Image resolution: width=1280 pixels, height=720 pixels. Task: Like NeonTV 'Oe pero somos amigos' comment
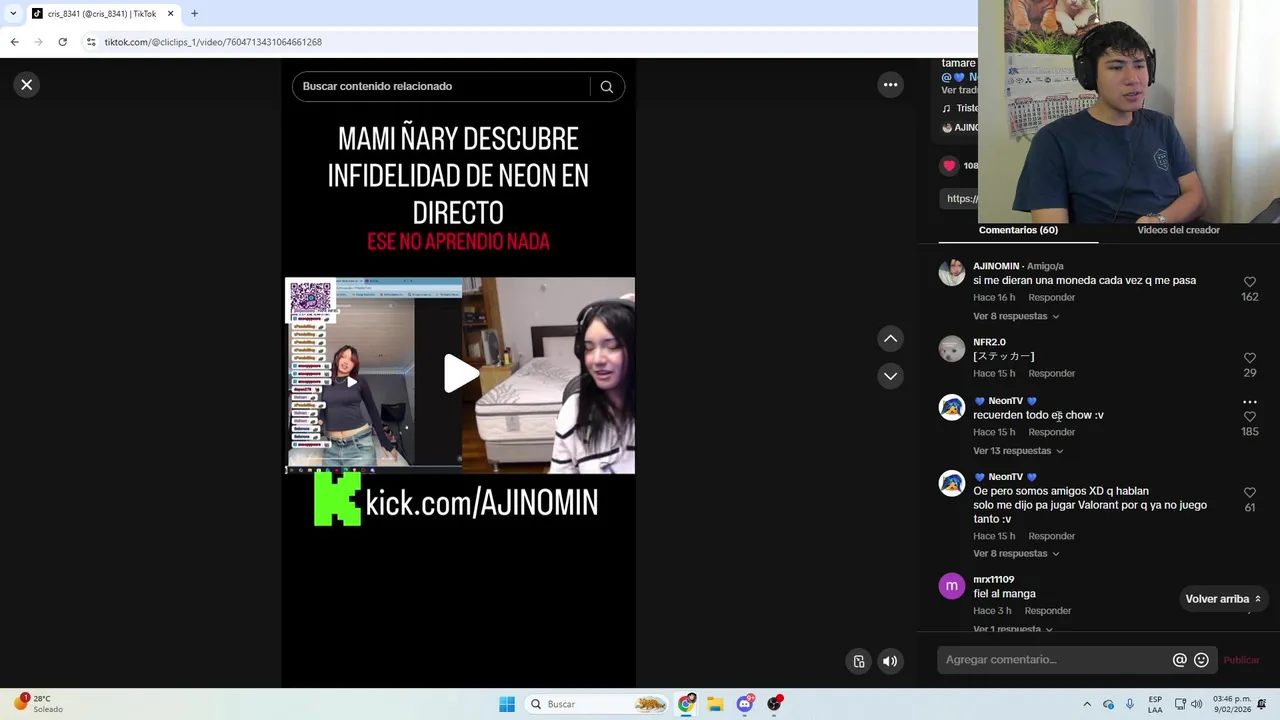(1249, 493)
